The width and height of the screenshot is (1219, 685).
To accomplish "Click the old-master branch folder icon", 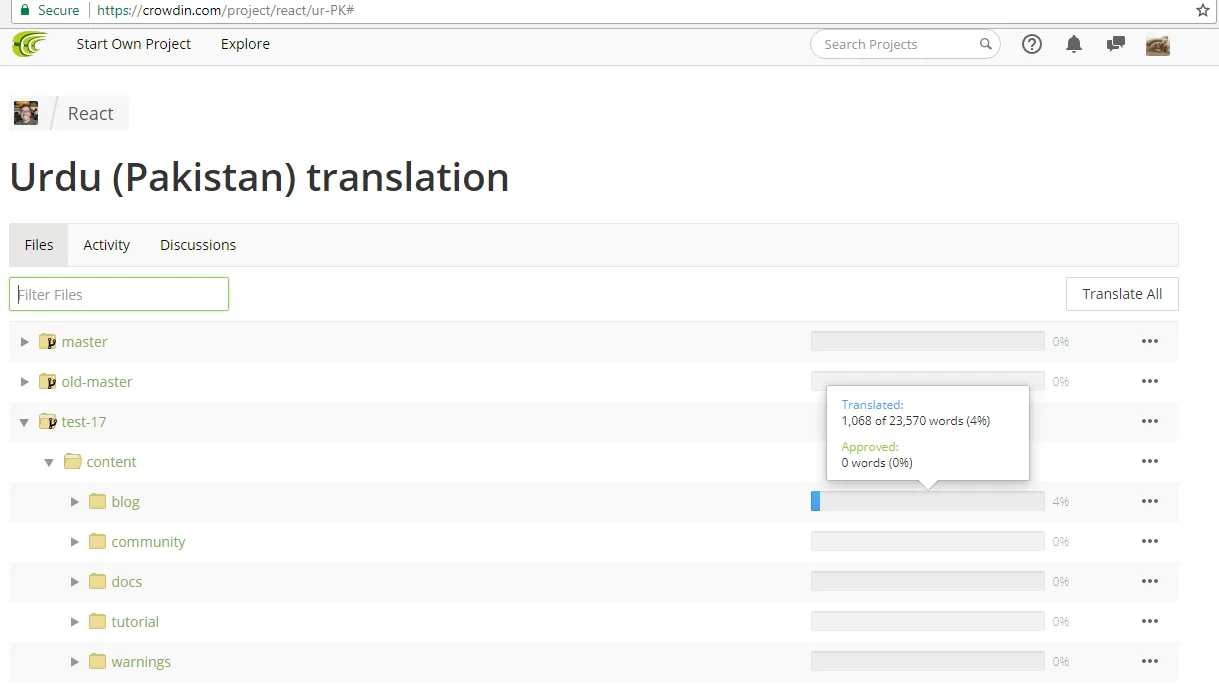I will pyautogui.click(x=47, y=382).
